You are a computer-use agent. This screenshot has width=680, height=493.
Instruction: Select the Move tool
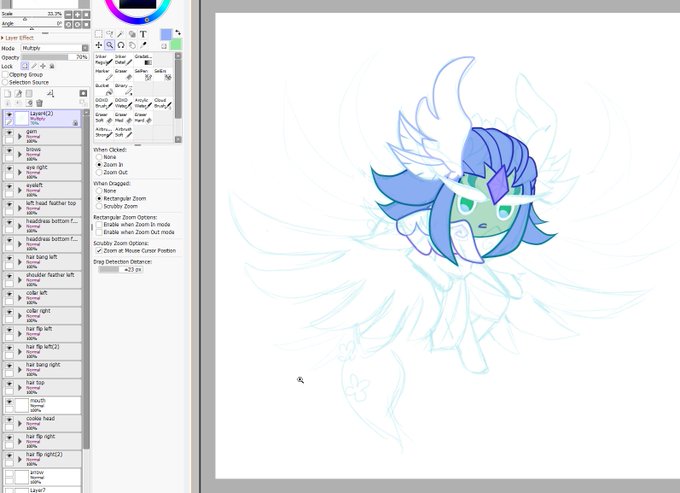tap(98, 45)
